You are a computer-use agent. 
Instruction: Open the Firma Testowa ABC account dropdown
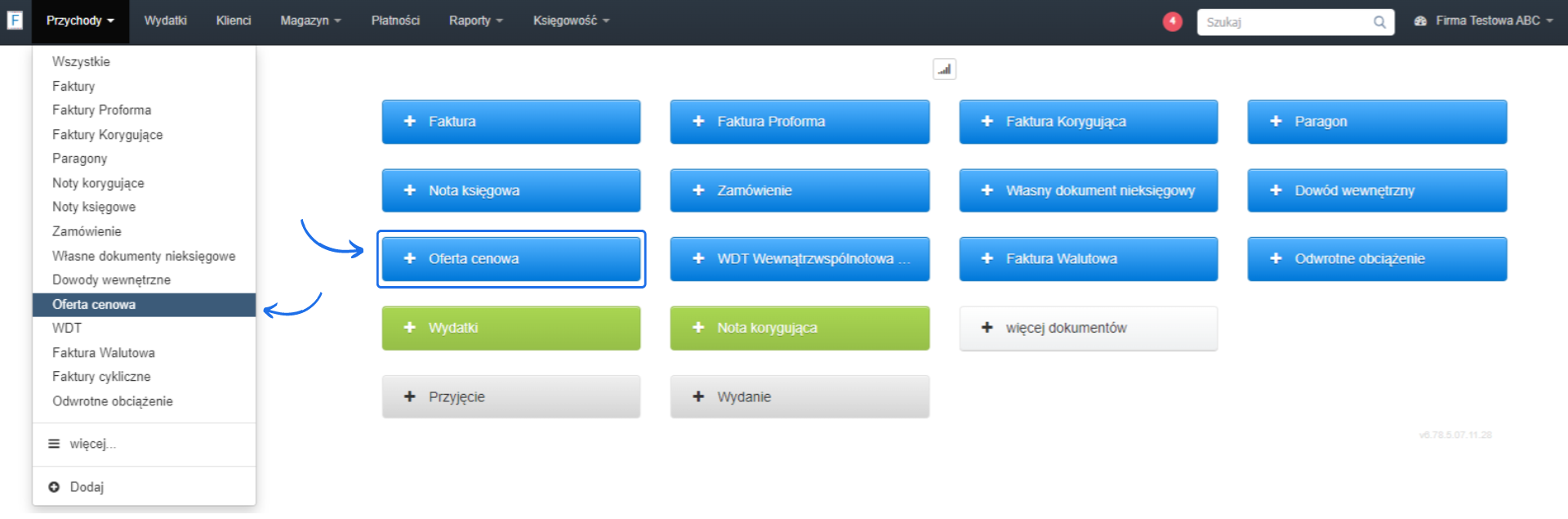(x=1483, y=21)
